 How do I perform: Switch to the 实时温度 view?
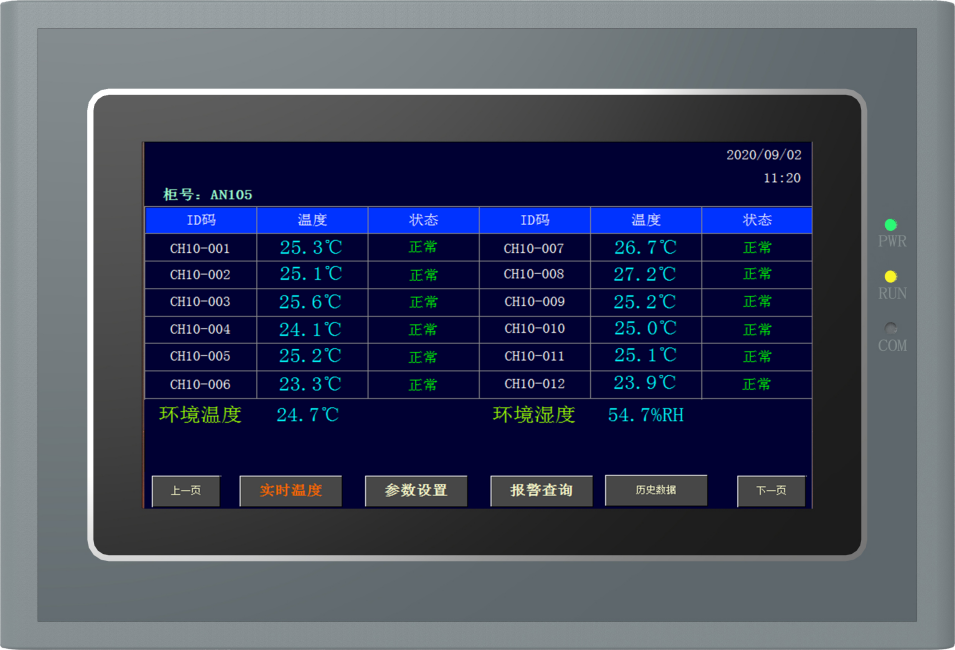pyautogui.click(x=290, y=491)
